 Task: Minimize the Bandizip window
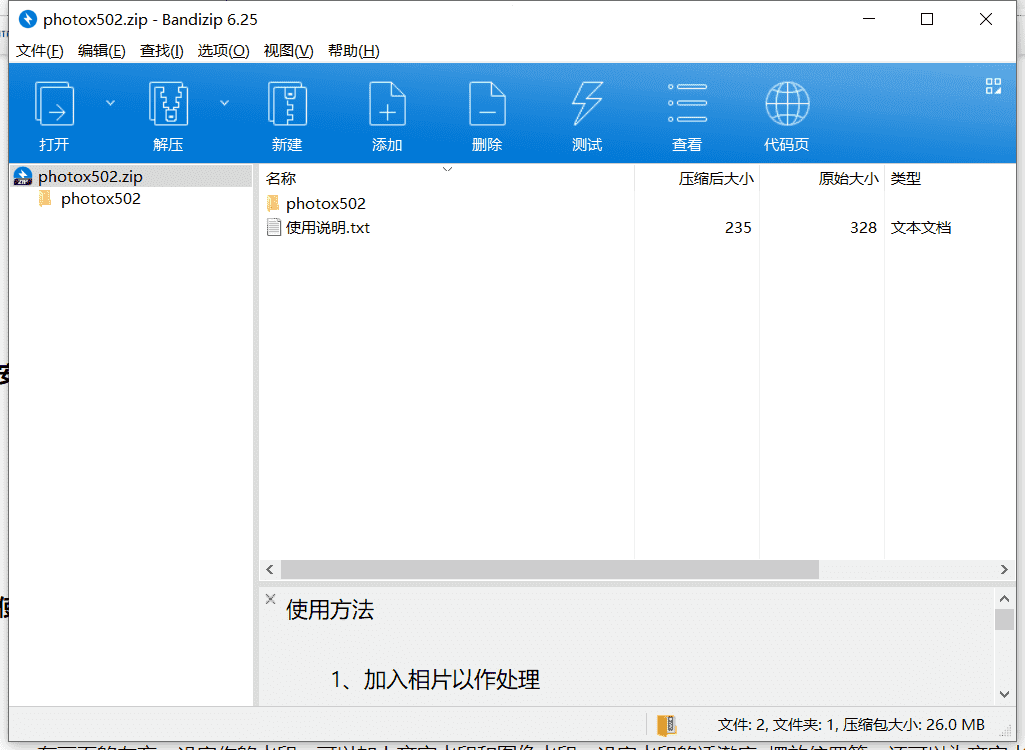(869, 19)
